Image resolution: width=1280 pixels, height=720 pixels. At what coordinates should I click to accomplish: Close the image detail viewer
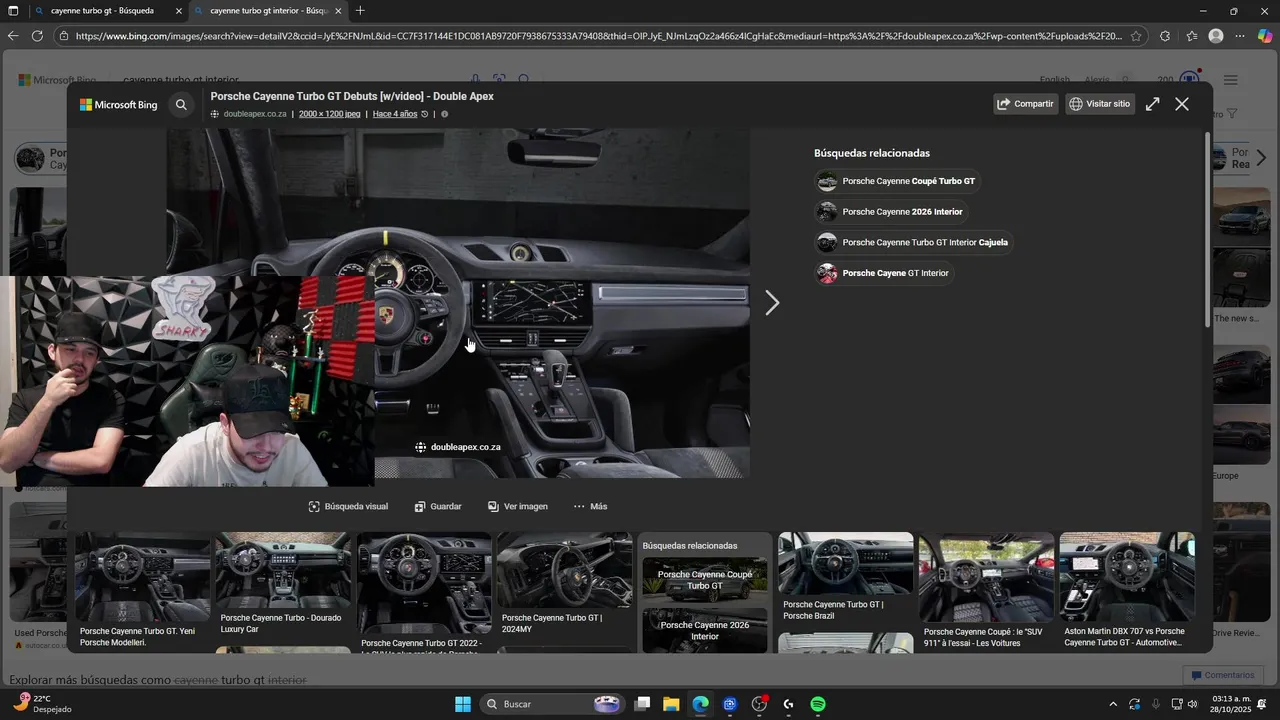tap(1182, 104)
